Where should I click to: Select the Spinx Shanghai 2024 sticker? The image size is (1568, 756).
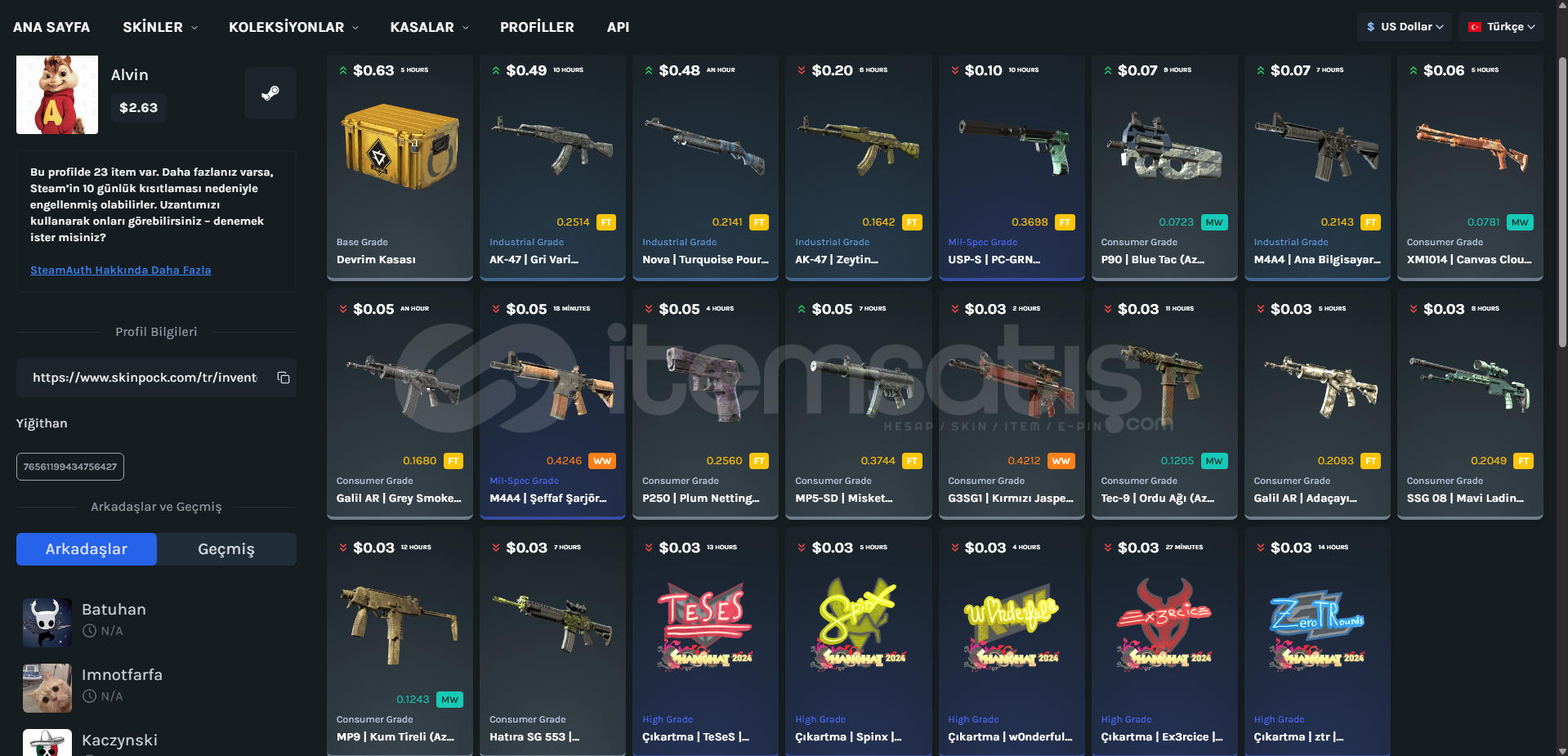858,642
